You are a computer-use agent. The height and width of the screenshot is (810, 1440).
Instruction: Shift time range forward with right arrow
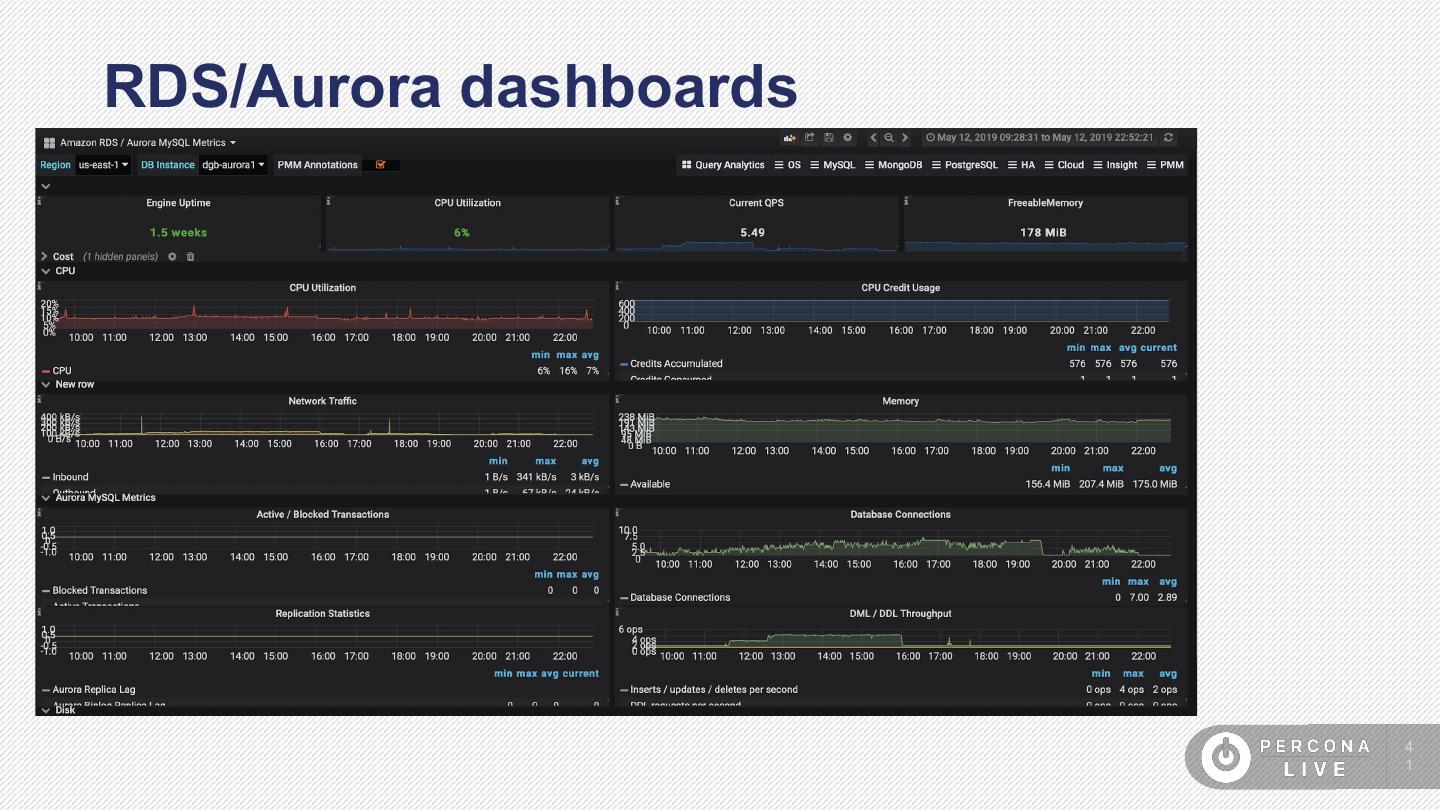905,138
